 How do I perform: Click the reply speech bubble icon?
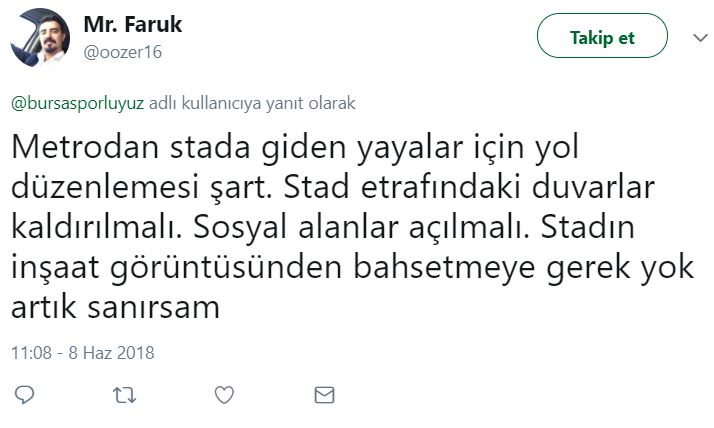pos(25,395)
